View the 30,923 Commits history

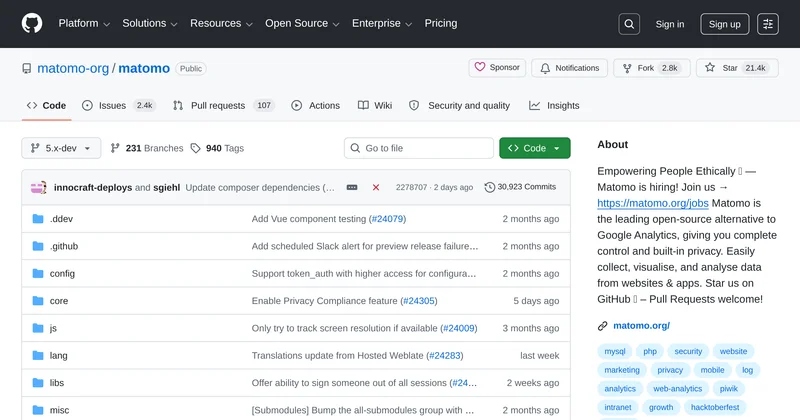pyautogui.click(x=520, y=187)
